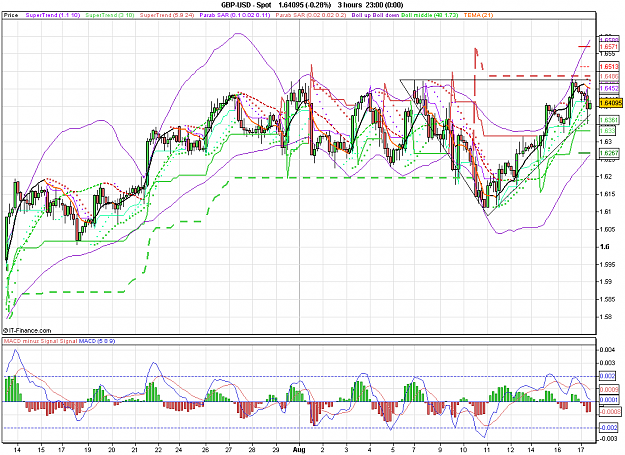
Task: Click the 1.655 price axis label
Action: [607, 55]
